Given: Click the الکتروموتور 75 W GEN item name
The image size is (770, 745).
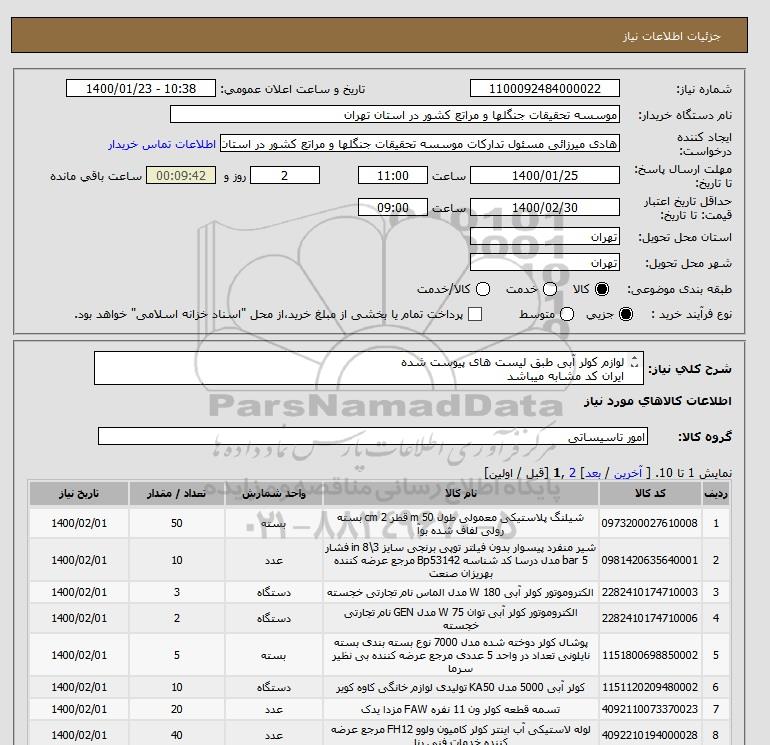Looking at the screenshot, I should point(461,618).
